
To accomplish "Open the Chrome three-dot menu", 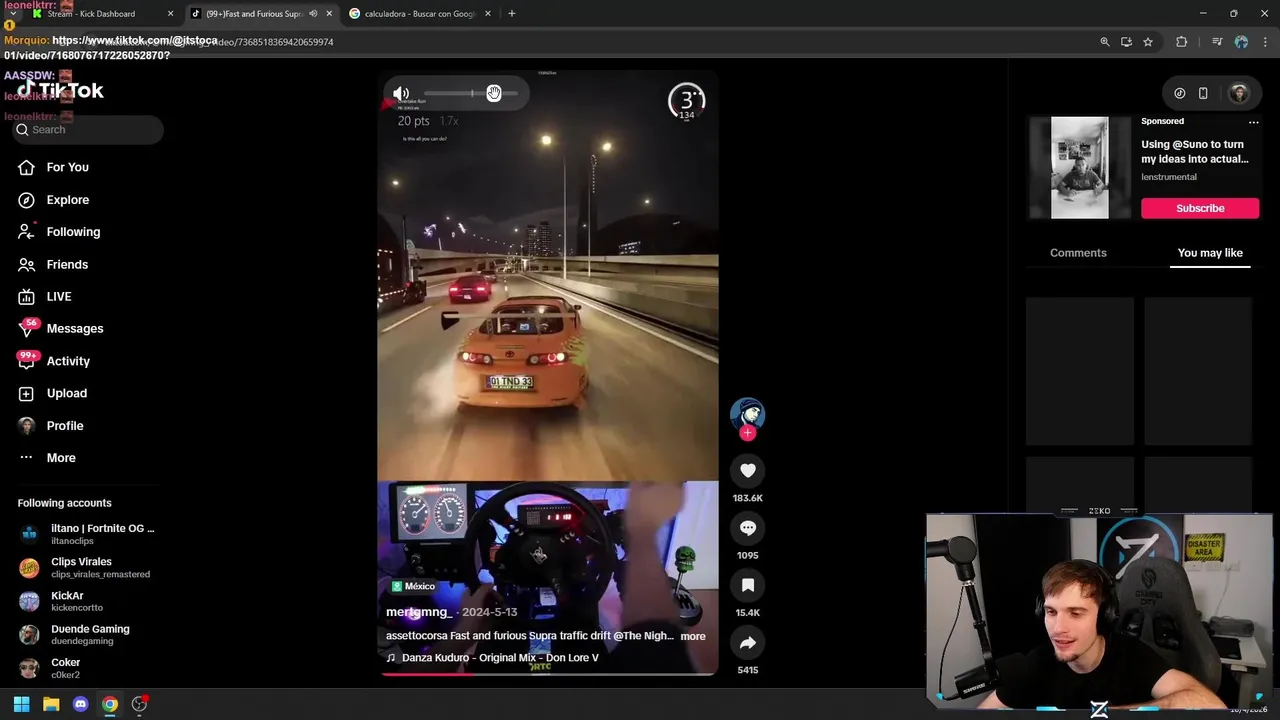I will click(1264, 42).
